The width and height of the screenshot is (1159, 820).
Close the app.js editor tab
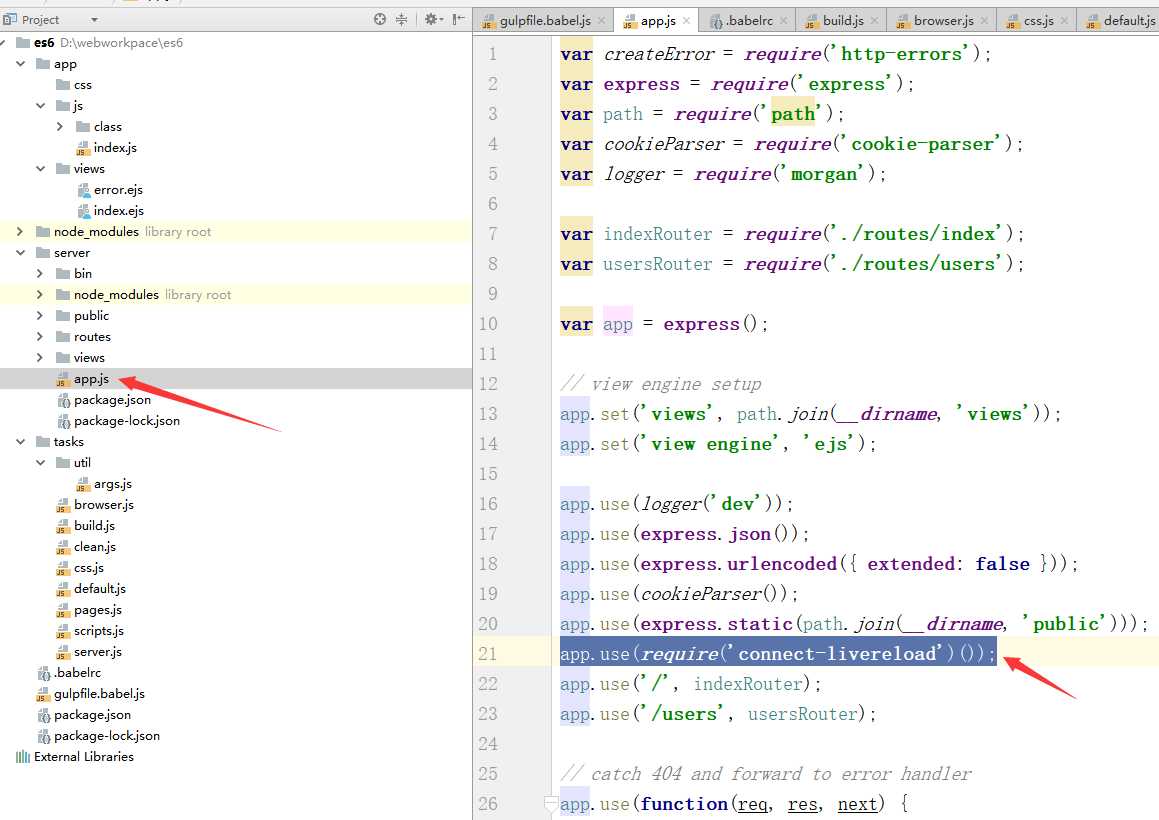(686, 21)
